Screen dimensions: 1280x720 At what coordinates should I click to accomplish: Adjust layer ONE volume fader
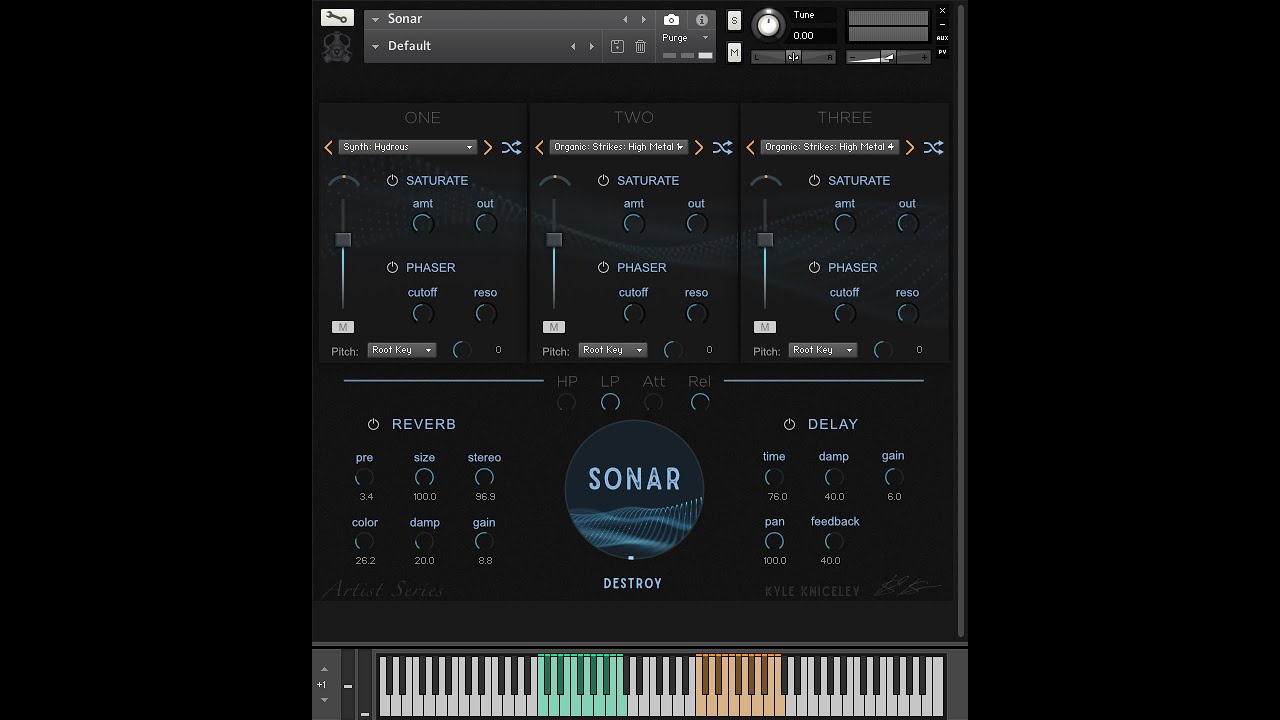pyautogui.click(x=343, y=240)
